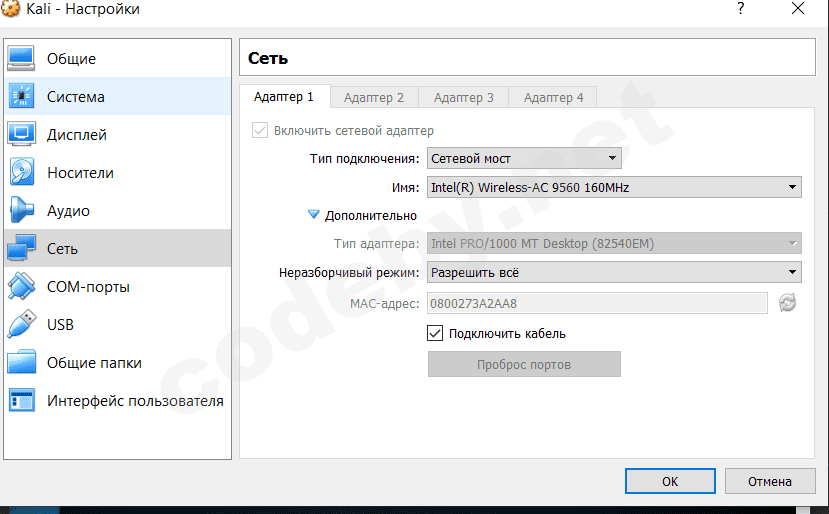Screen dimensions: 829x514
Task: Click the Проброс портов button
Action: (x=524, y=364)
